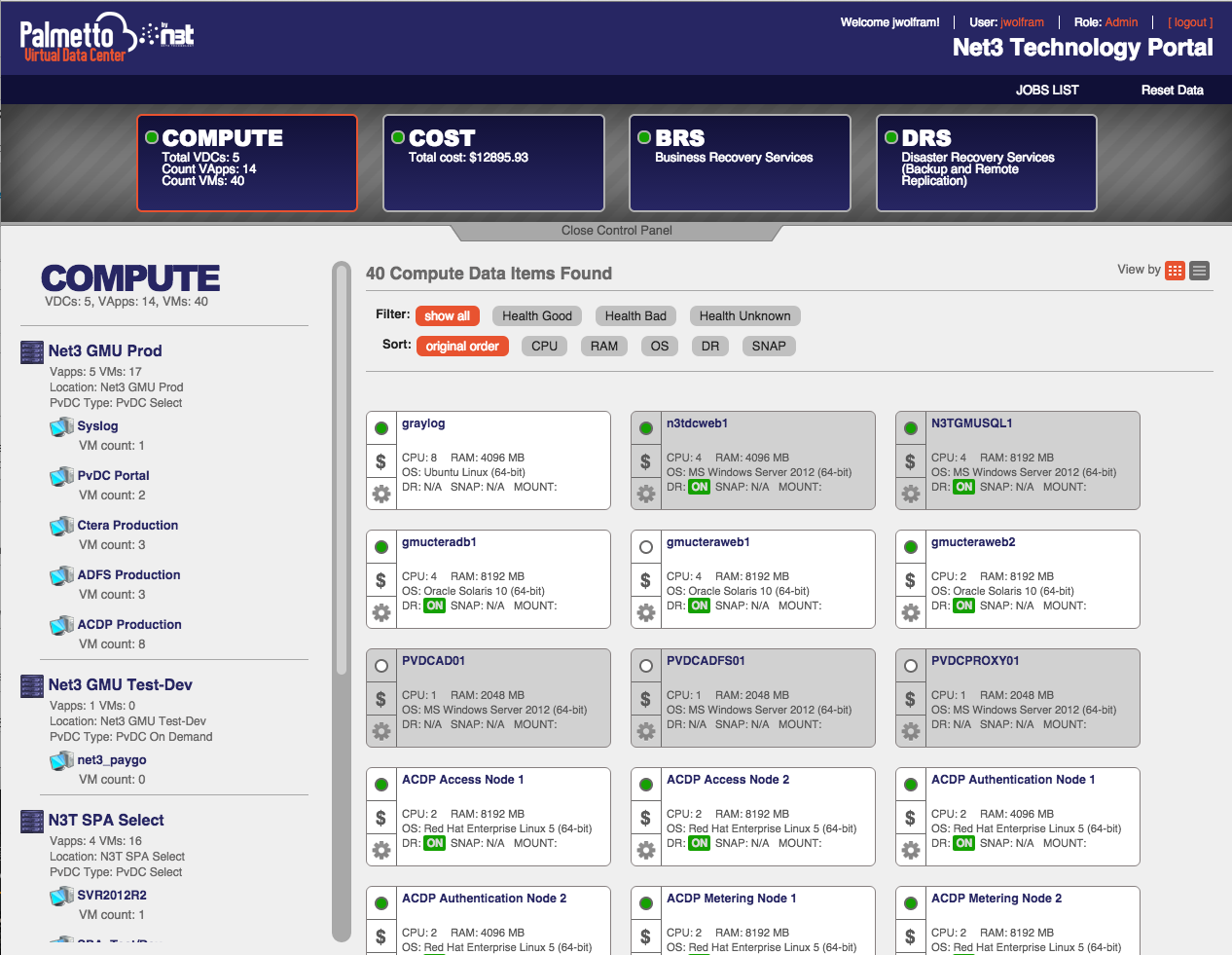Open gear settings on PVDCAD01 card
The height and width of the screenshot is (955, 1232).
click(x=381, y=731)
